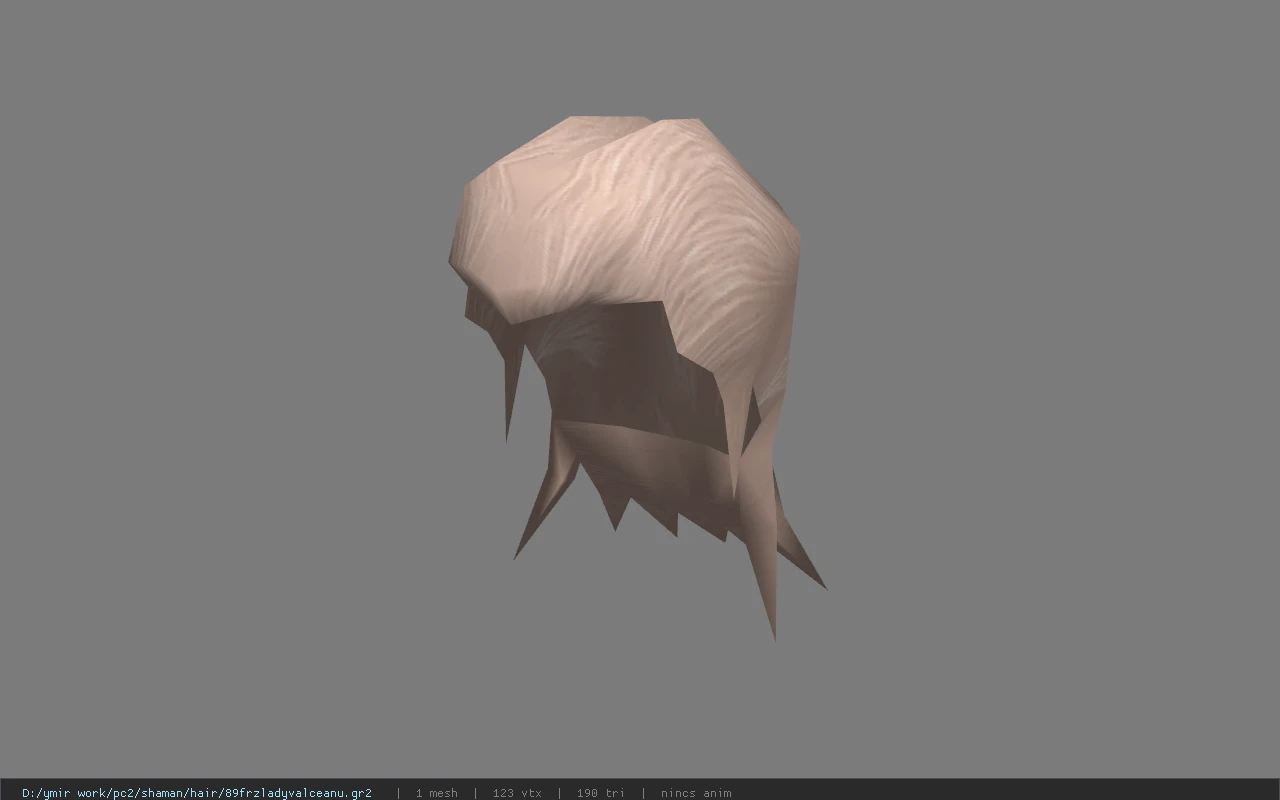Click the '123 vtx' vertex count
The height and width of the screenshot is (800, 1280).
[x=517, y=793]
